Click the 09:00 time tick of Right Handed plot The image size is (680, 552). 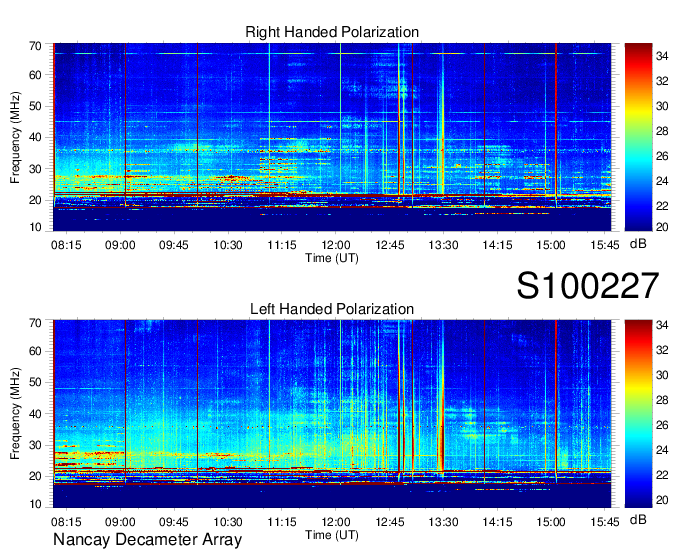[120, 245]
